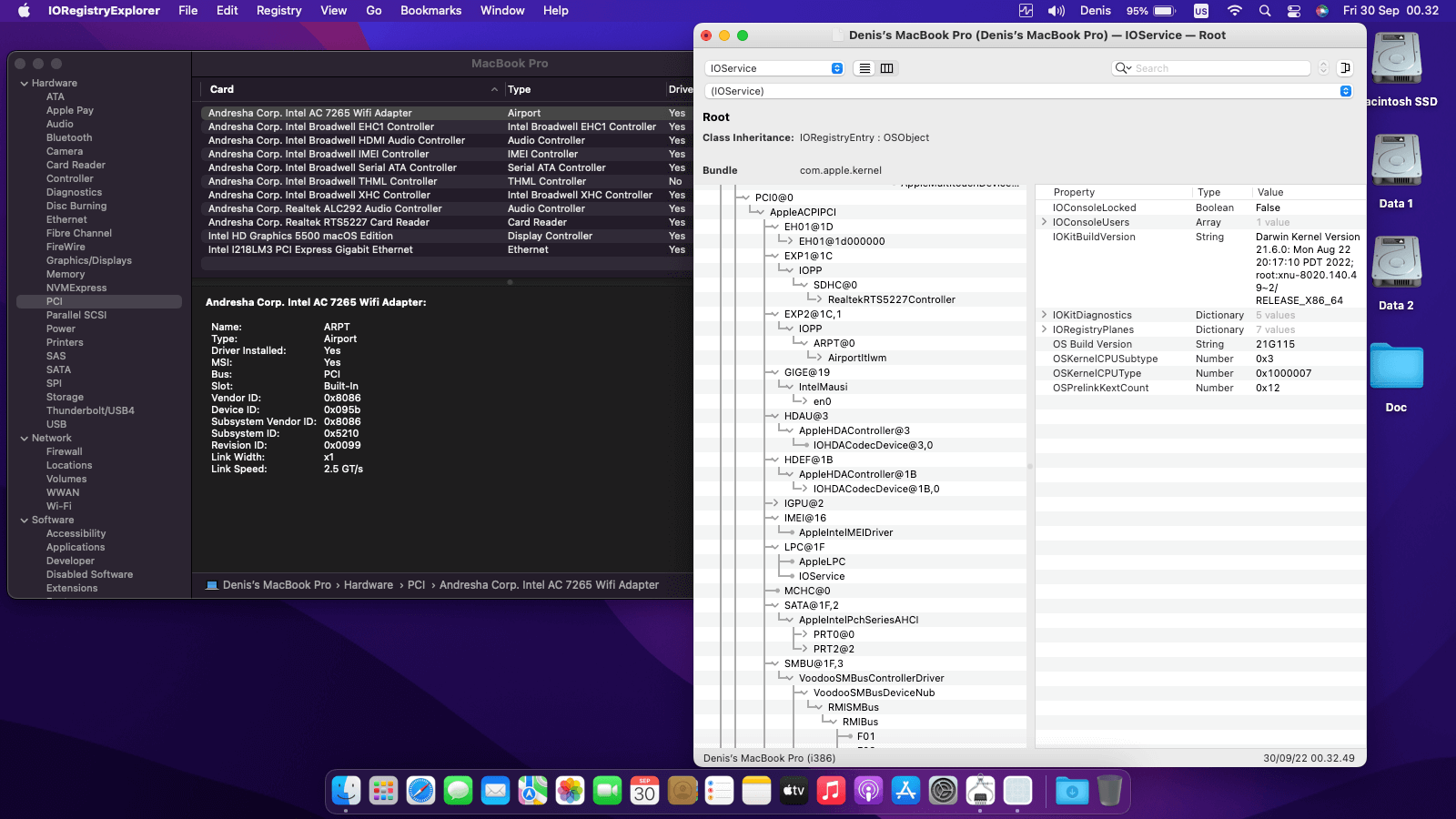Open search options magnifier menu
The height and width of the screenshot is (819, 1456).
(x=1123, y=68)
